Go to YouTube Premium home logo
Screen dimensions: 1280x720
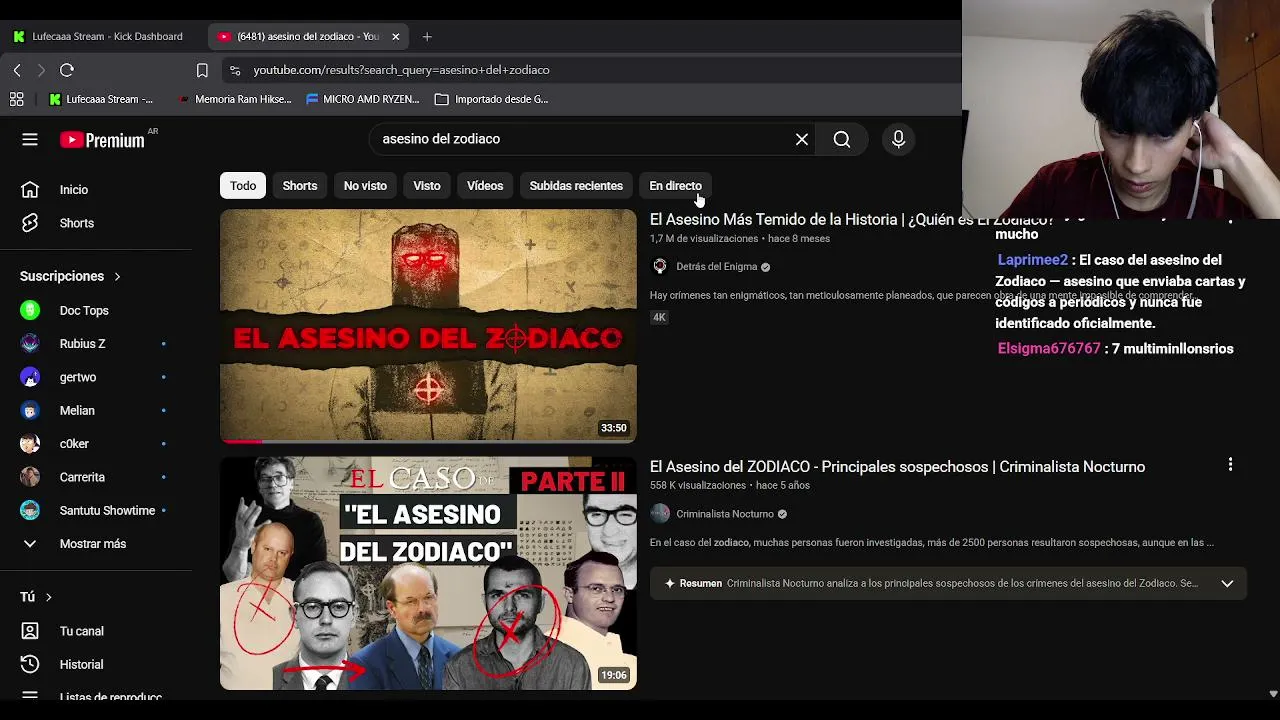pyautogui.click(x=102, y=140)
